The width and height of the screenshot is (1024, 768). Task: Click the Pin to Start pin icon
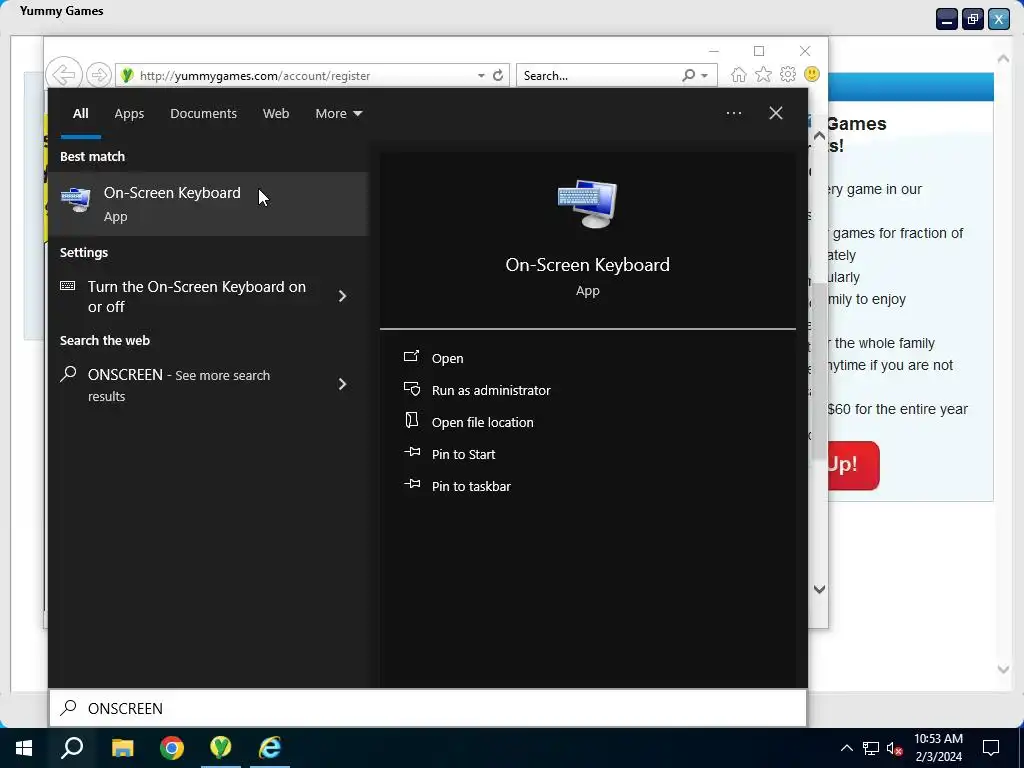click(412, 453)
